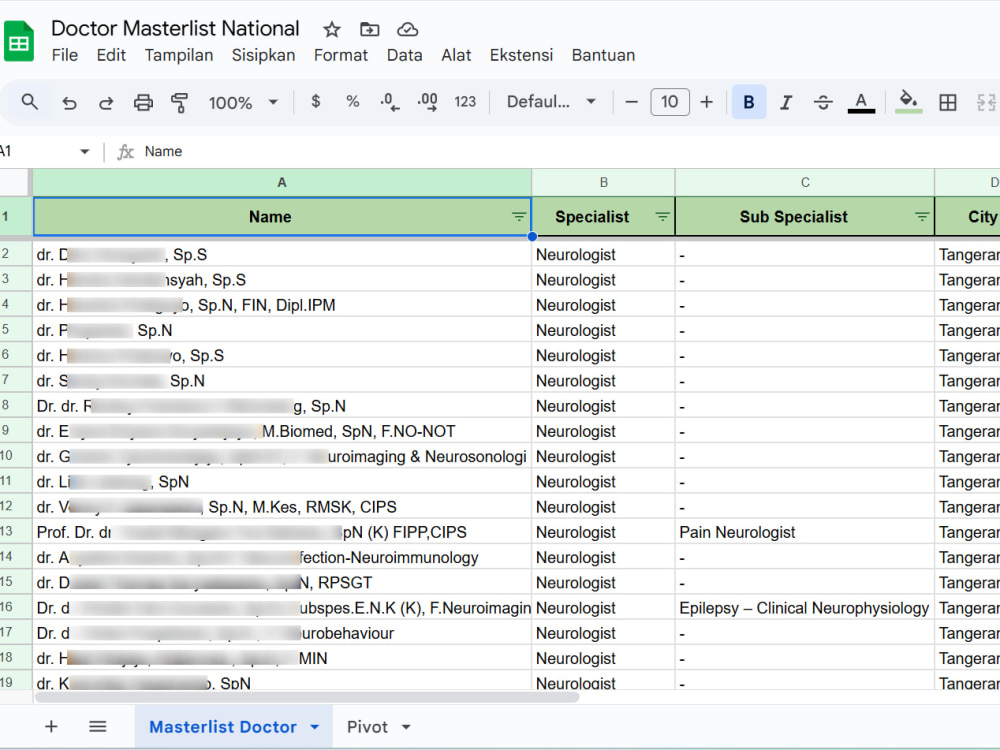Select row 13 header
The image size is (1000, 750).
[x=15, y=531]
